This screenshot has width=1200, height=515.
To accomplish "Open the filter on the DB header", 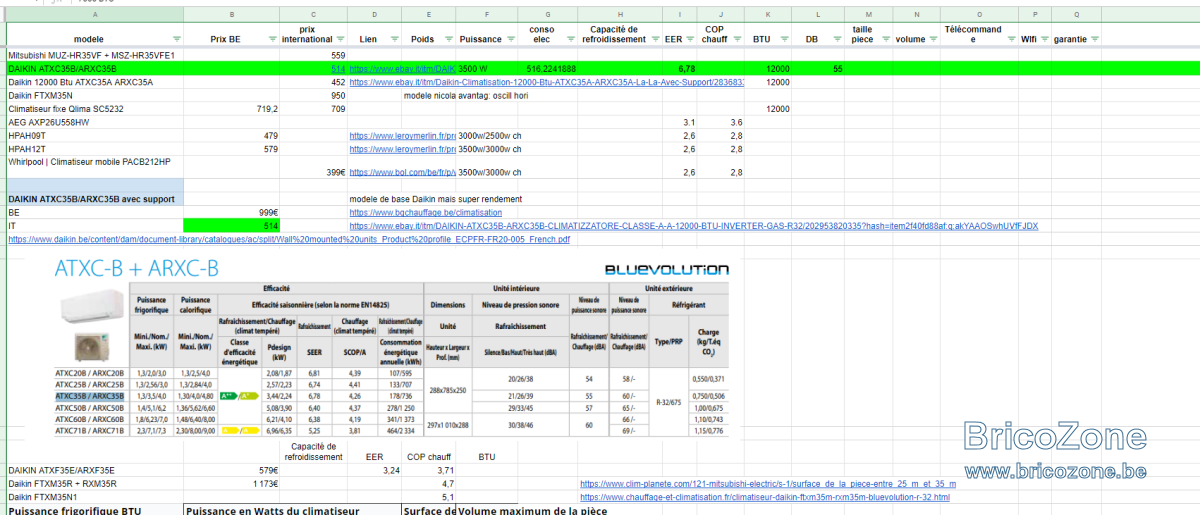I will [837, 38].
